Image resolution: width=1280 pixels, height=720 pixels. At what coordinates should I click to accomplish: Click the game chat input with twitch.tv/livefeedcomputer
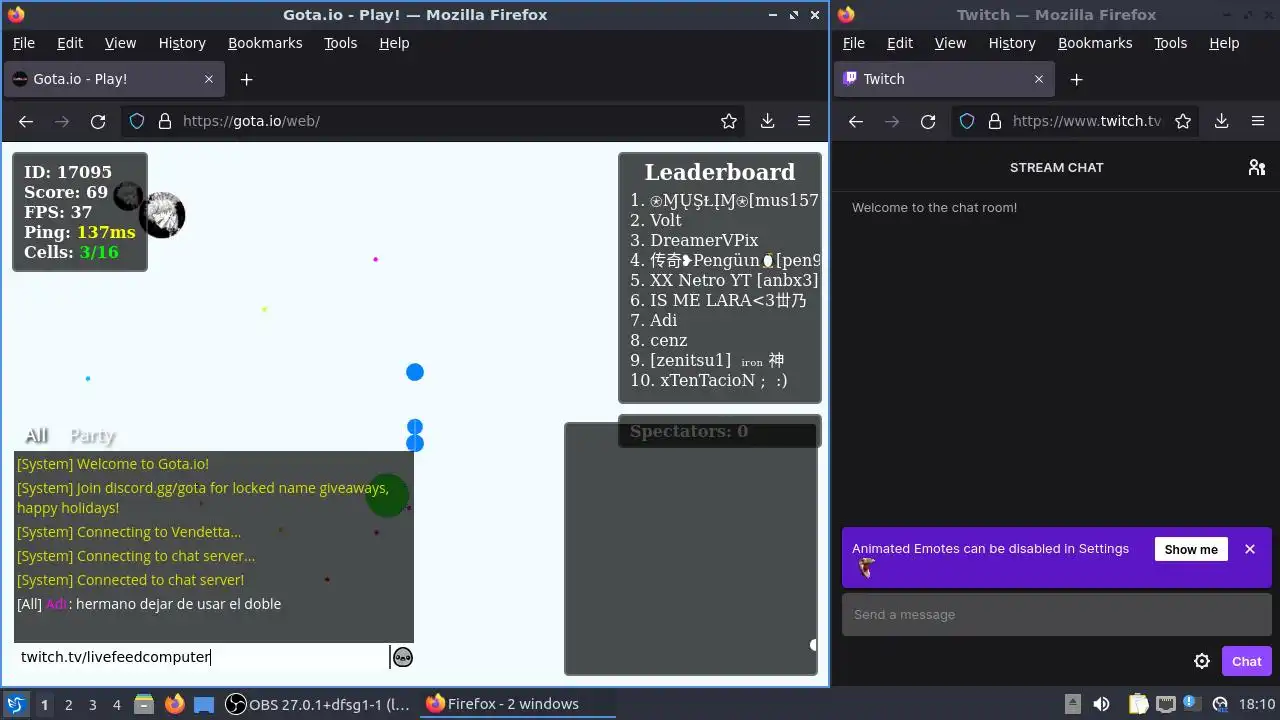[202, 657]
